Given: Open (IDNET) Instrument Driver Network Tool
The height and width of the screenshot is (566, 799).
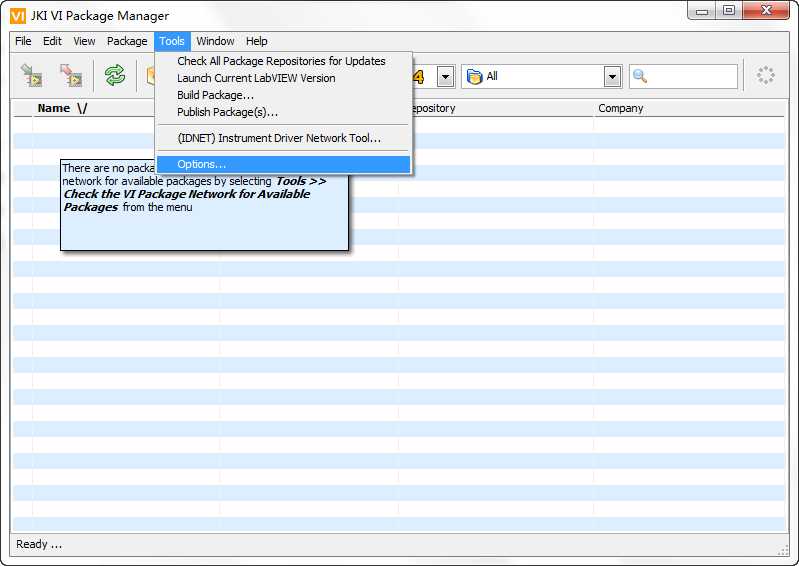Looking at the screenshot, I should click(x=283, y=138).
